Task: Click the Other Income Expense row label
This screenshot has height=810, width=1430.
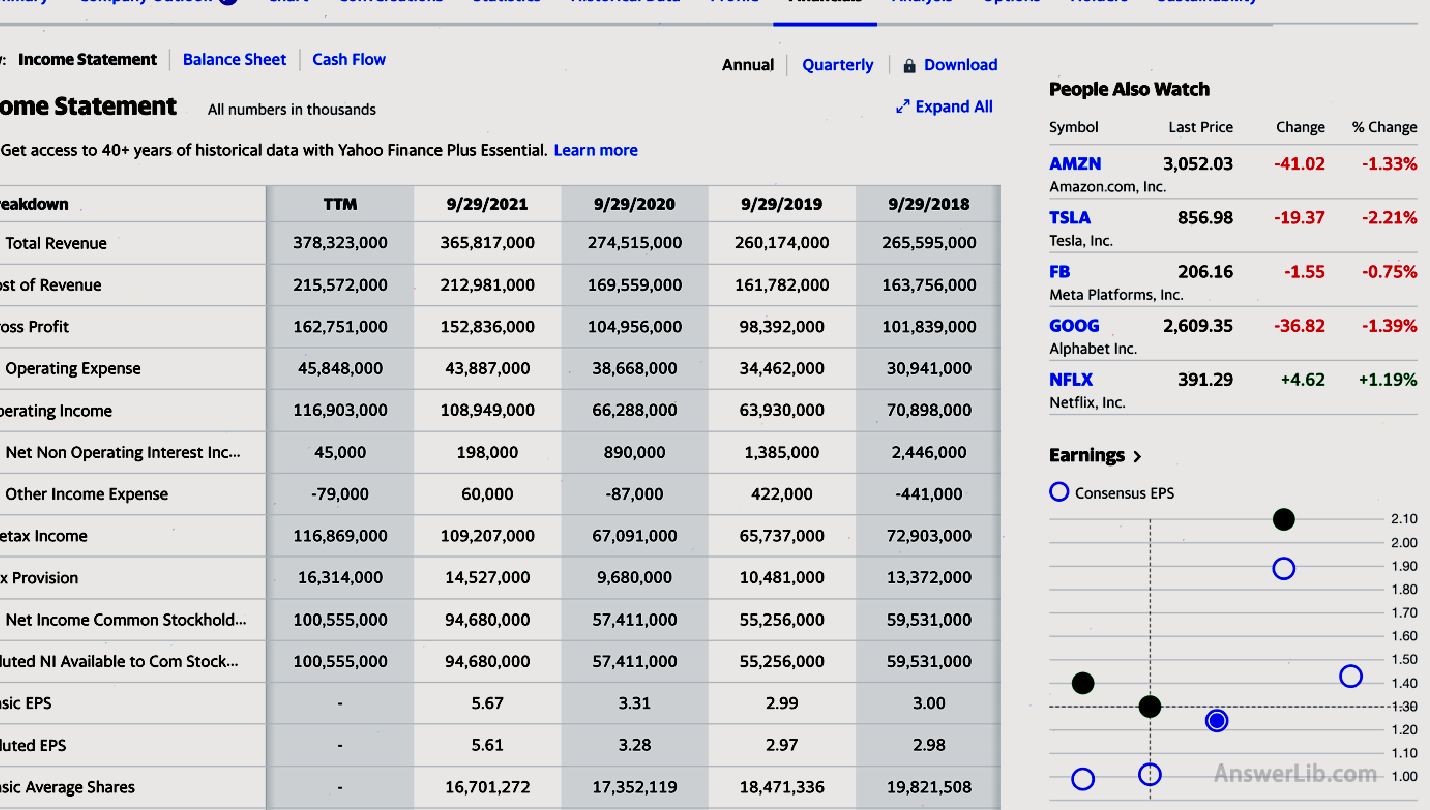Action: pos(87,495)
